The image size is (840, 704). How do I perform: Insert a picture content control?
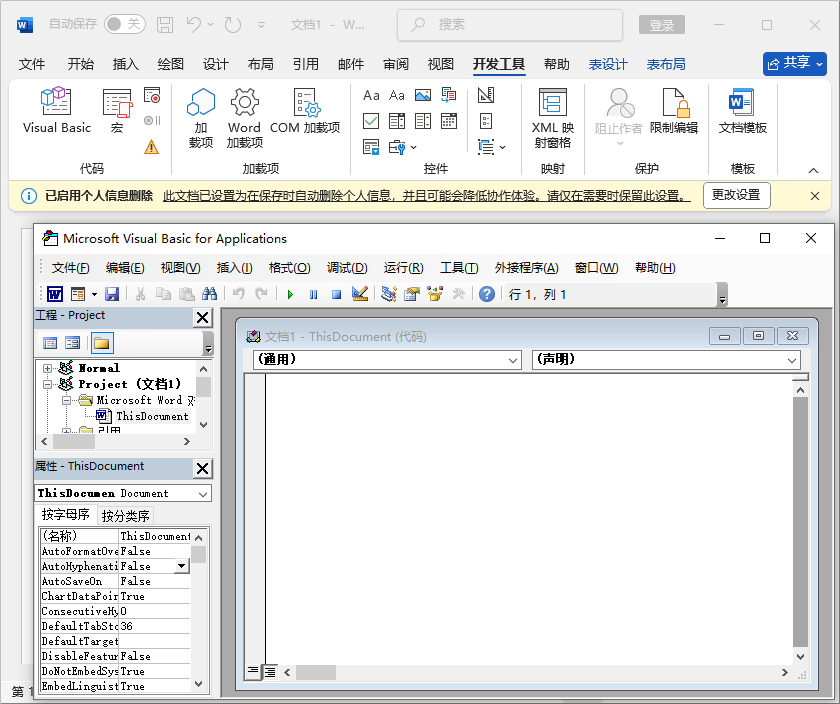coord(423,96)
